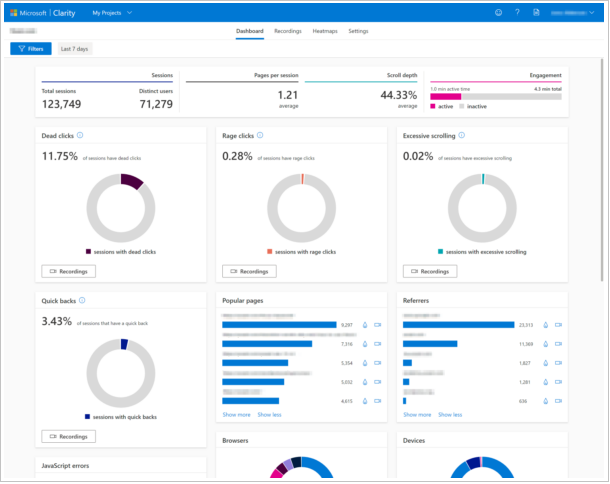
Task: Click the top popular page bar 9,297
Action: tap(279, 325)
